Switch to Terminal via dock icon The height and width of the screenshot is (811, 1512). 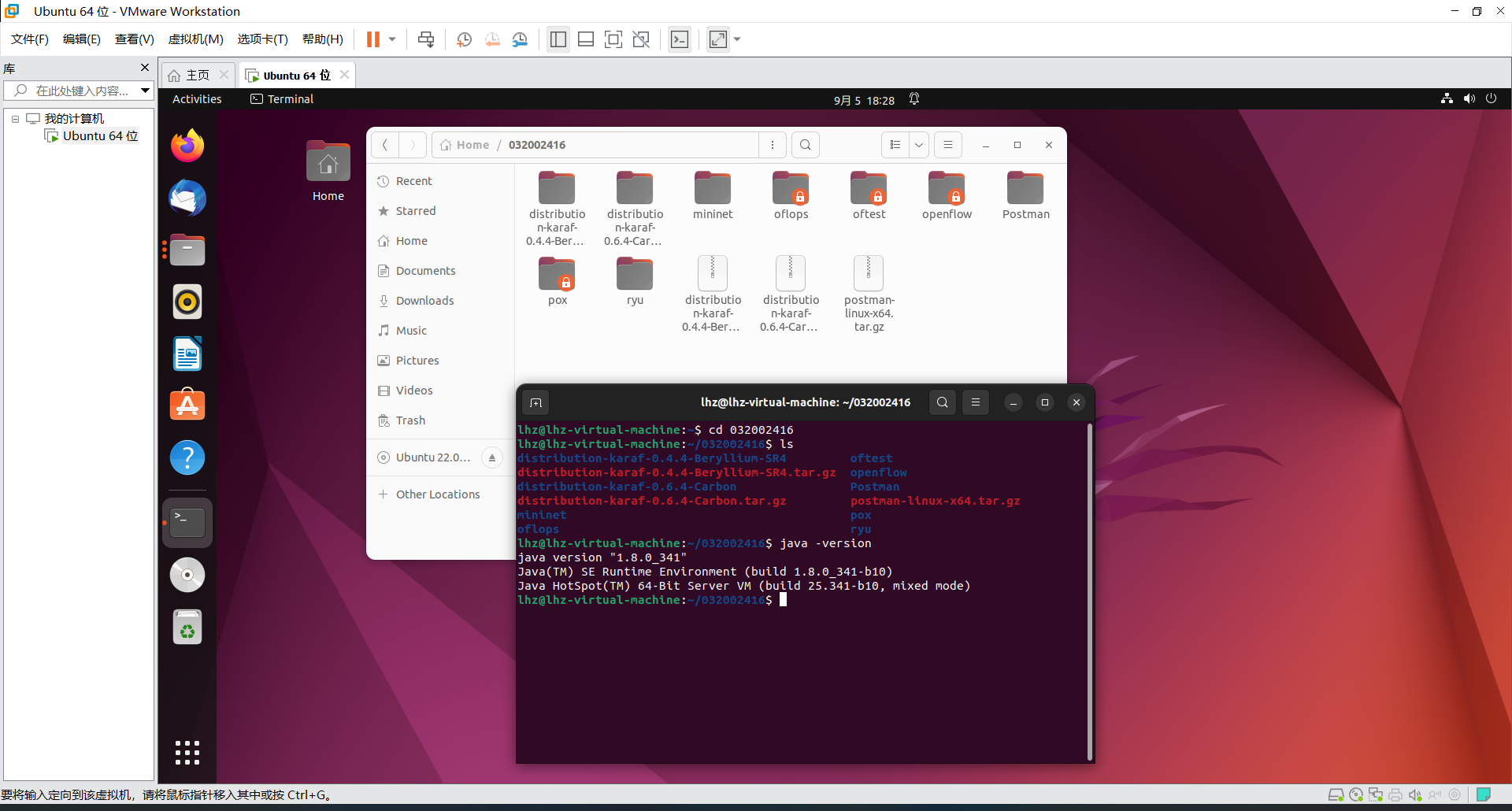tap(187, 523)
